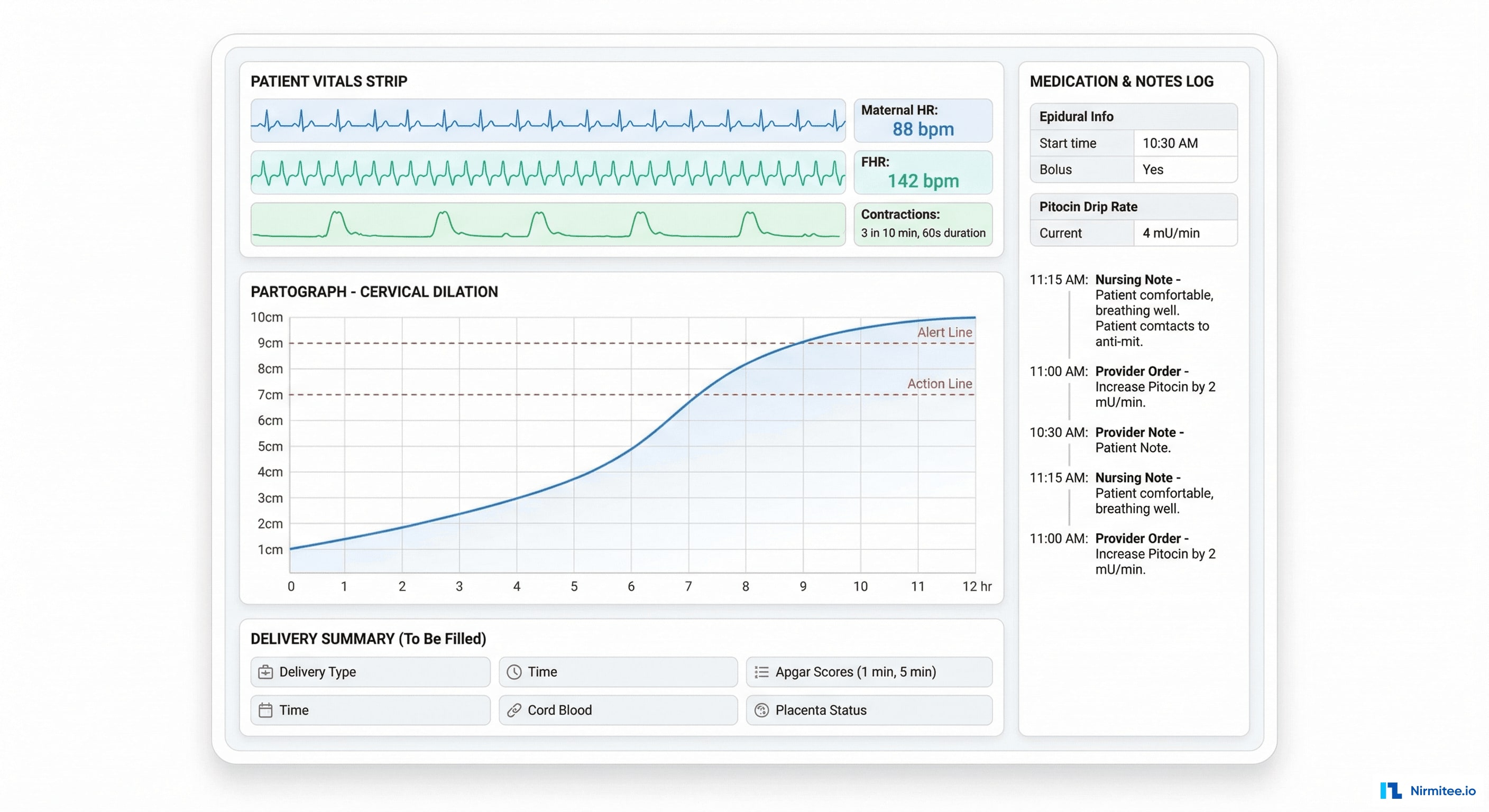Click the clock icon beside the Time field
The width and height of the screenshot is (1489, 812).
point(514,671)
